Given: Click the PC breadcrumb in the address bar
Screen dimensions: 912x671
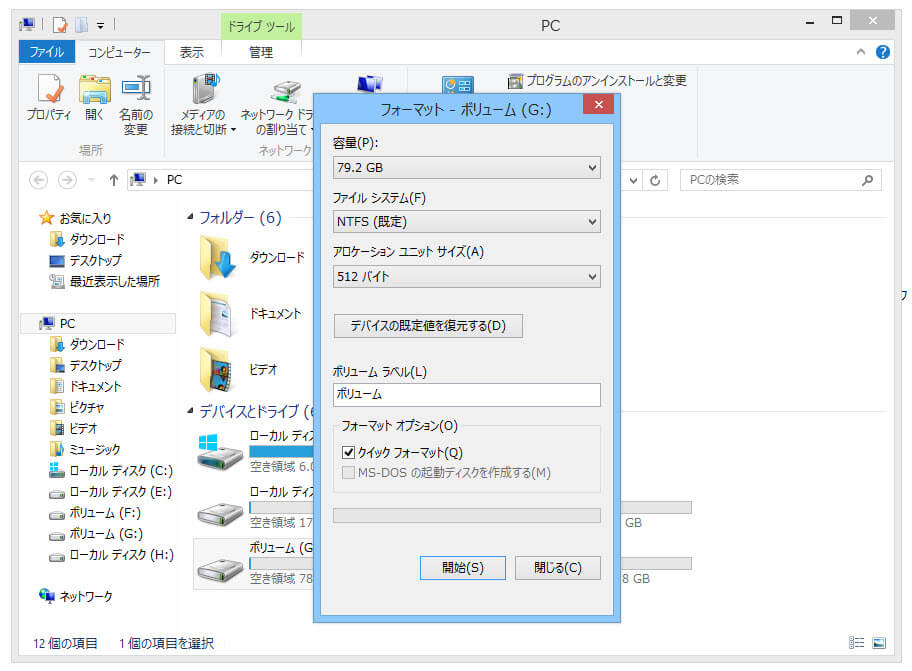Looking at the screenshot, I should (174, 180).
